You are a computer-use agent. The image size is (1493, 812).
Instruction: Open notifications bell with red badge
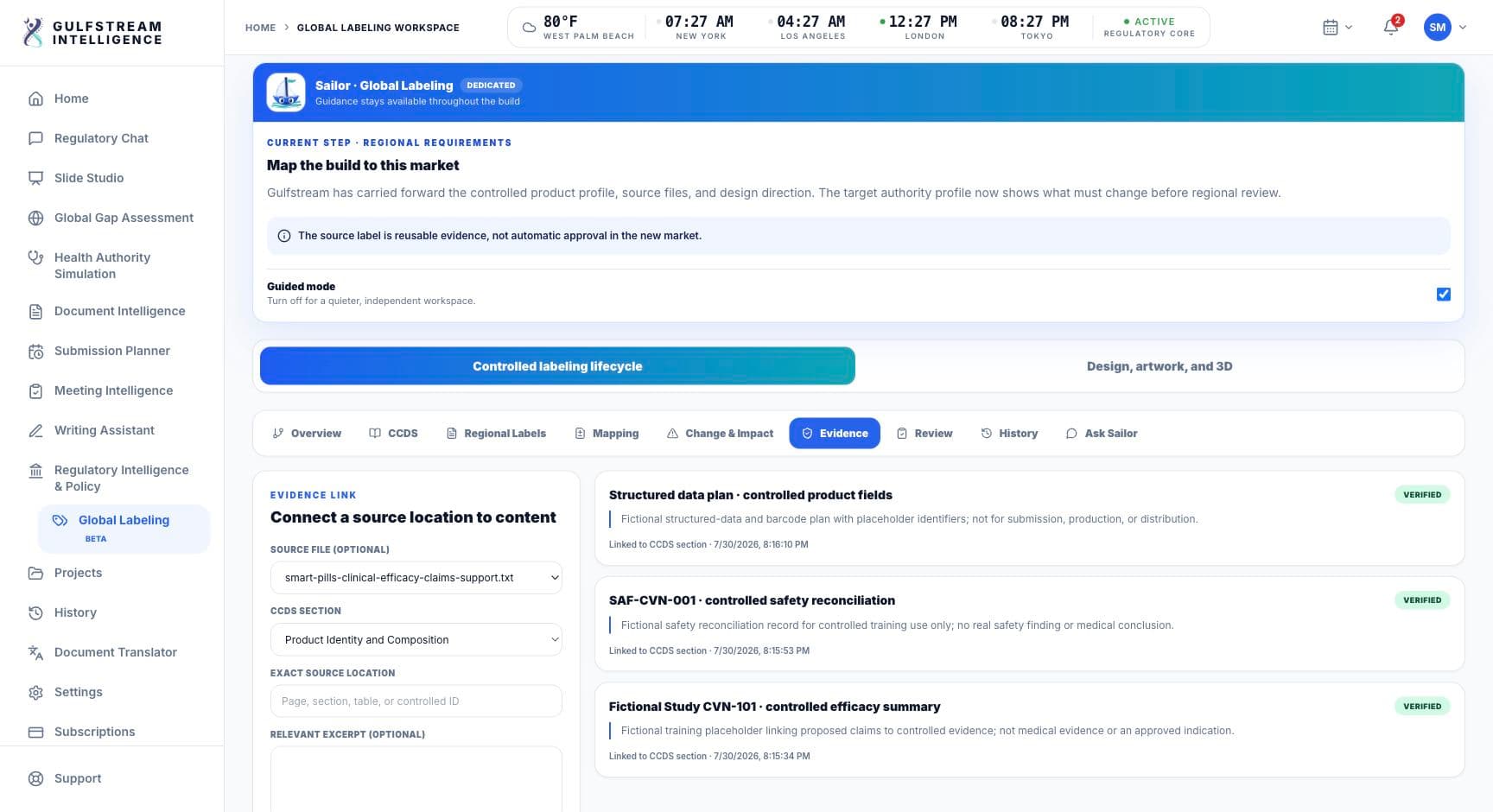tap(1391, 27)
